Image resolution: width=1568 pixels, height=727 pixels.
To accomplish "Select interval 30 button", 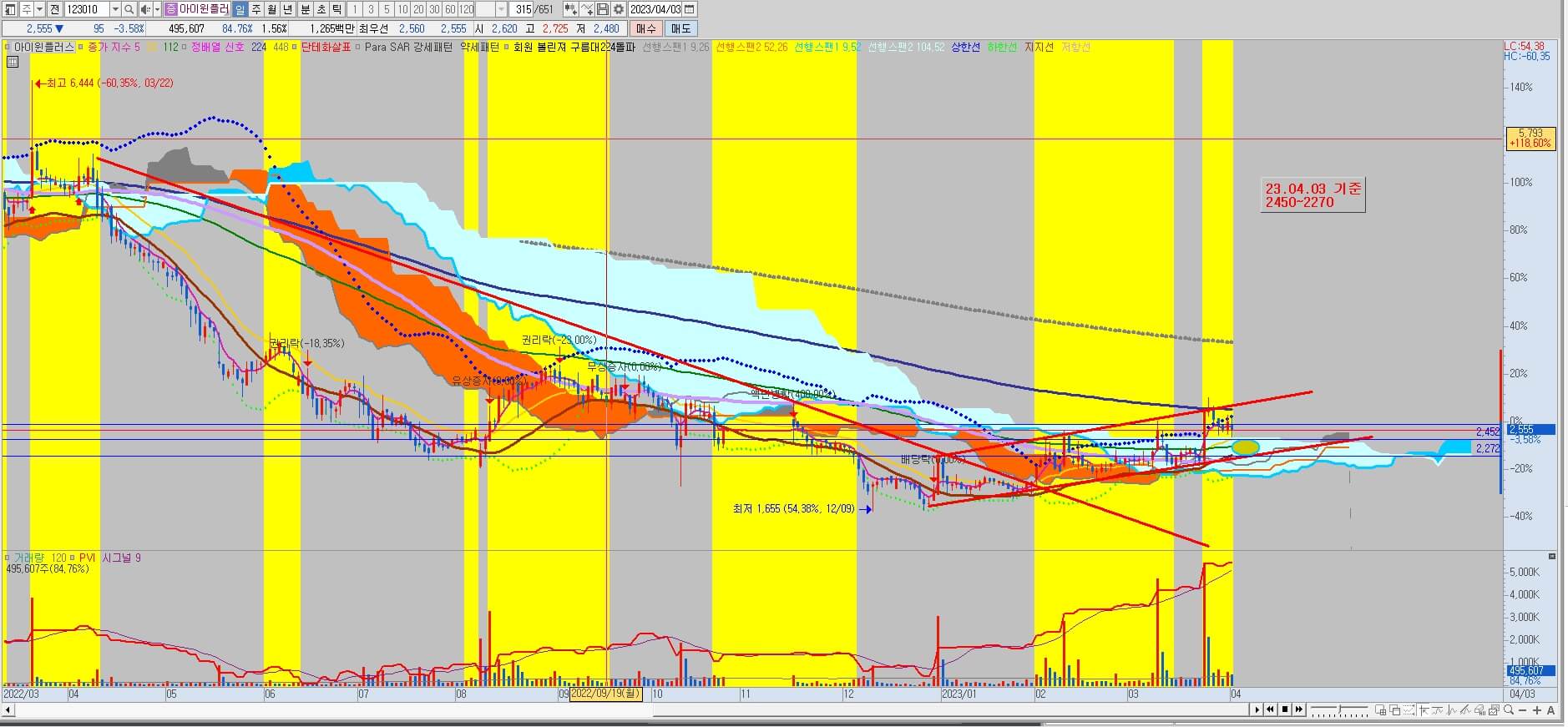I will (434, 9).
